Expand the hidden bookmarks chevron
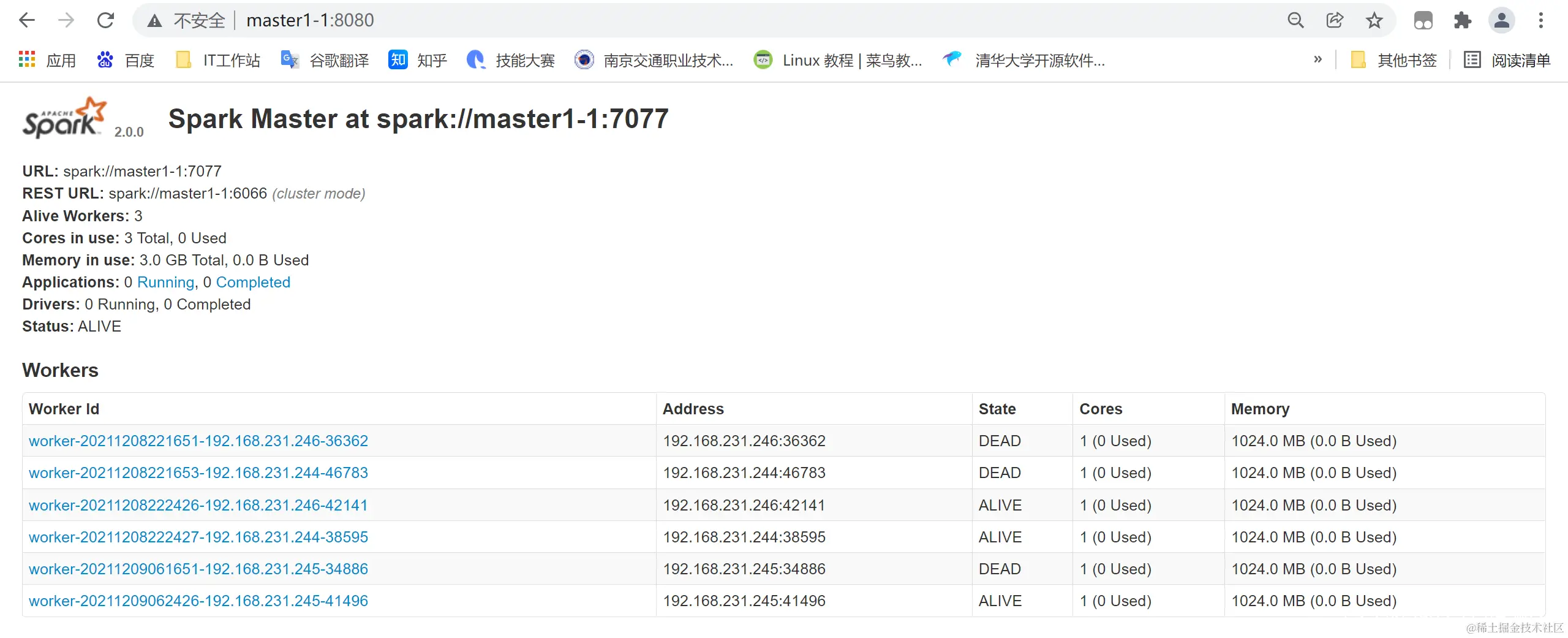Screen dimensions: 1568x638 [1317, 59]
